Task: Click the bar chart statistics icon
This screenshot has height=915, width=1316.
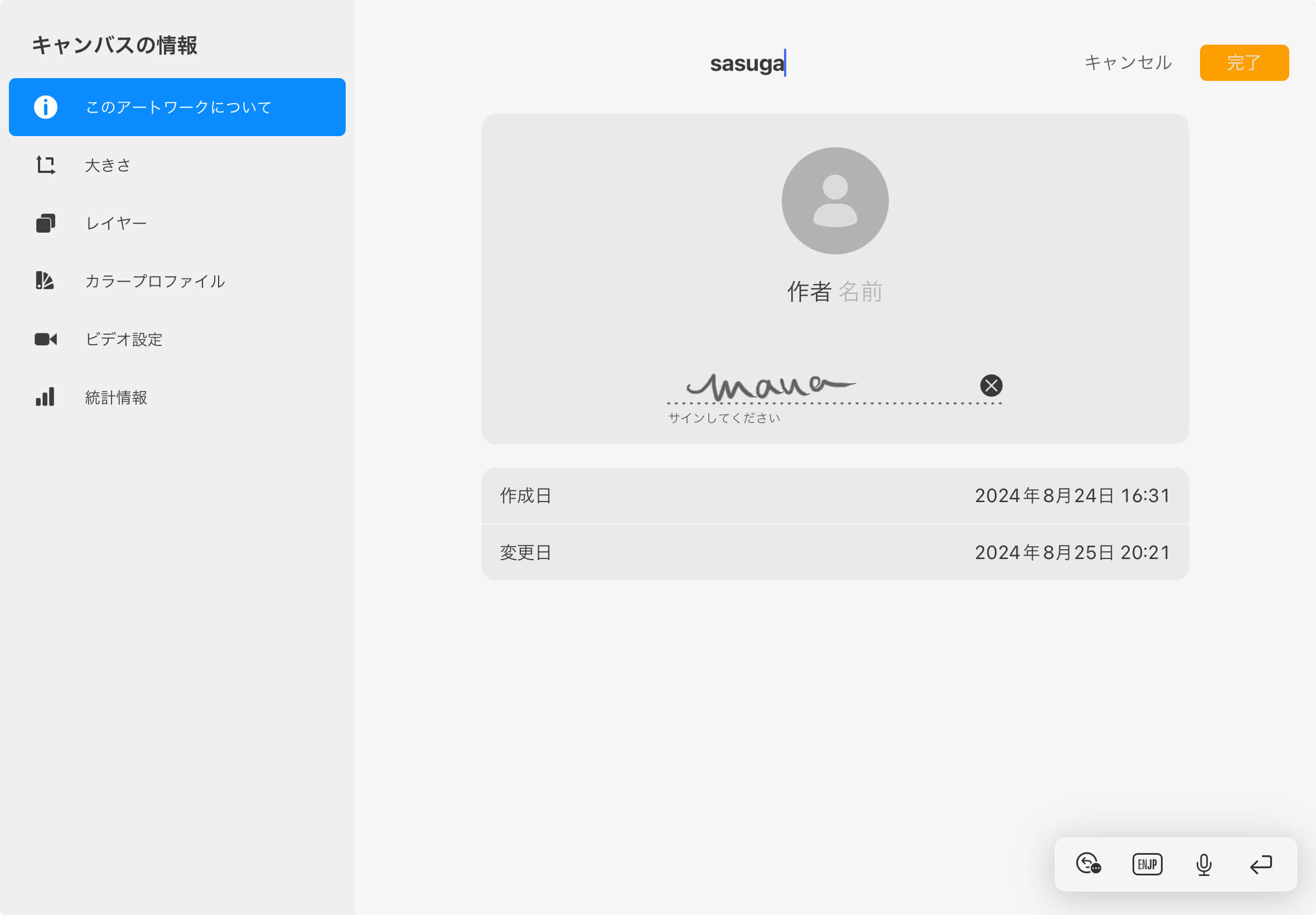Action: (45, 397)
